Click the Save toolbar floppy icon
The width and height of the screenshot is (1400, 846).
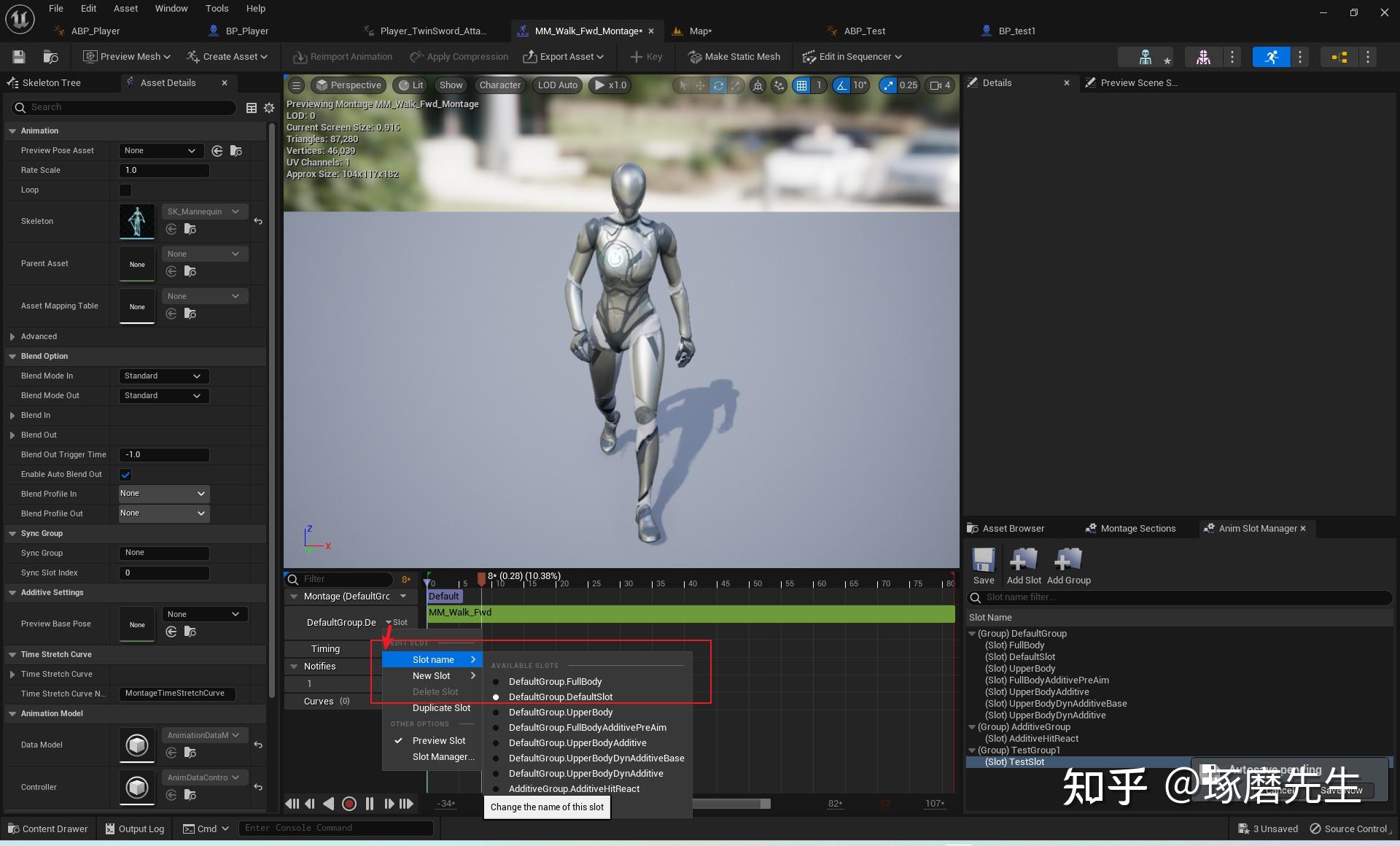click(19, 56)
